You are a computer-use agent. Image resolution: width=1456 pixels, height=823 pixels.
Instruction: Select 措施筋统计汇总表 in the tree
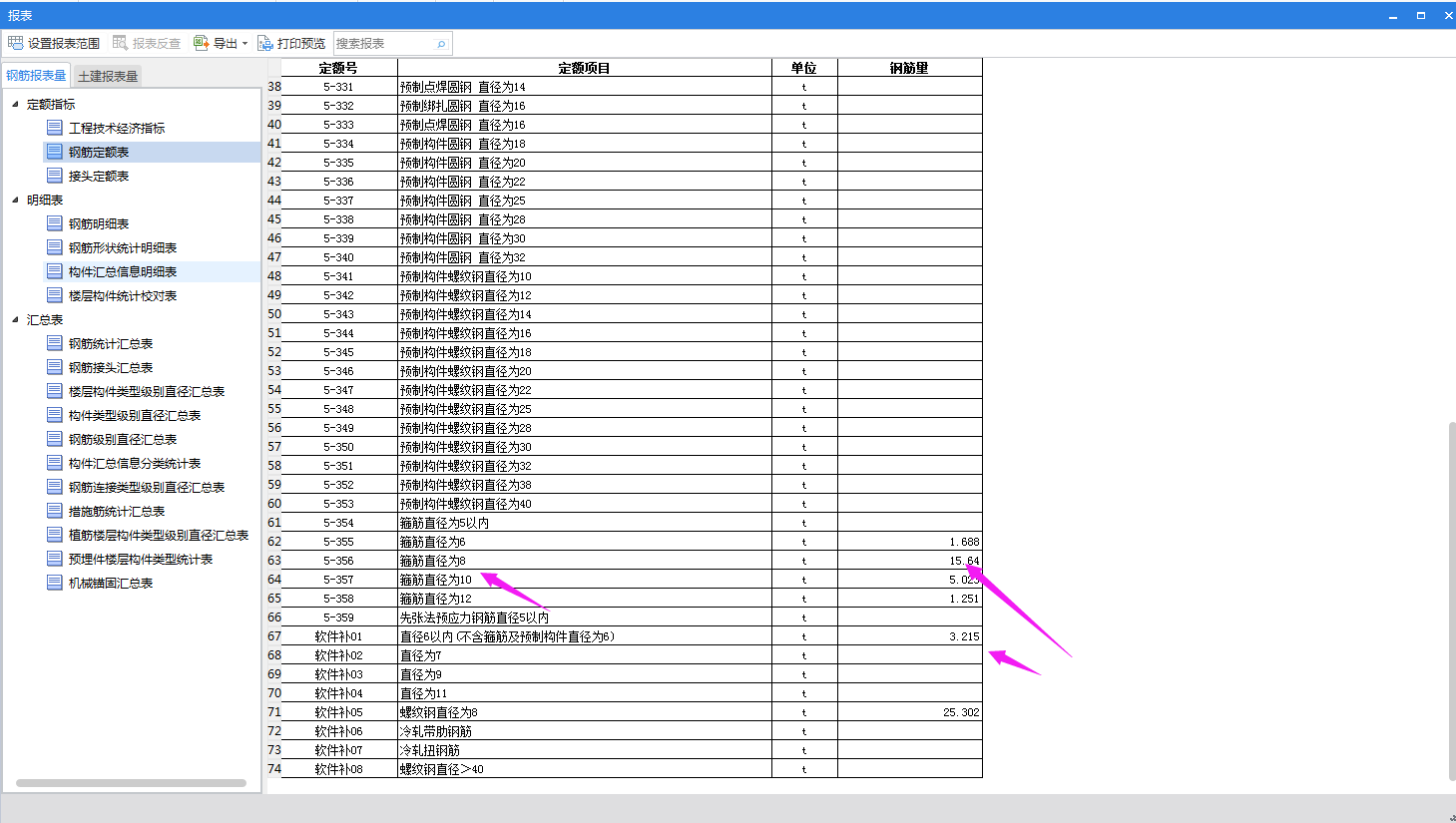(x=117, y=511)
